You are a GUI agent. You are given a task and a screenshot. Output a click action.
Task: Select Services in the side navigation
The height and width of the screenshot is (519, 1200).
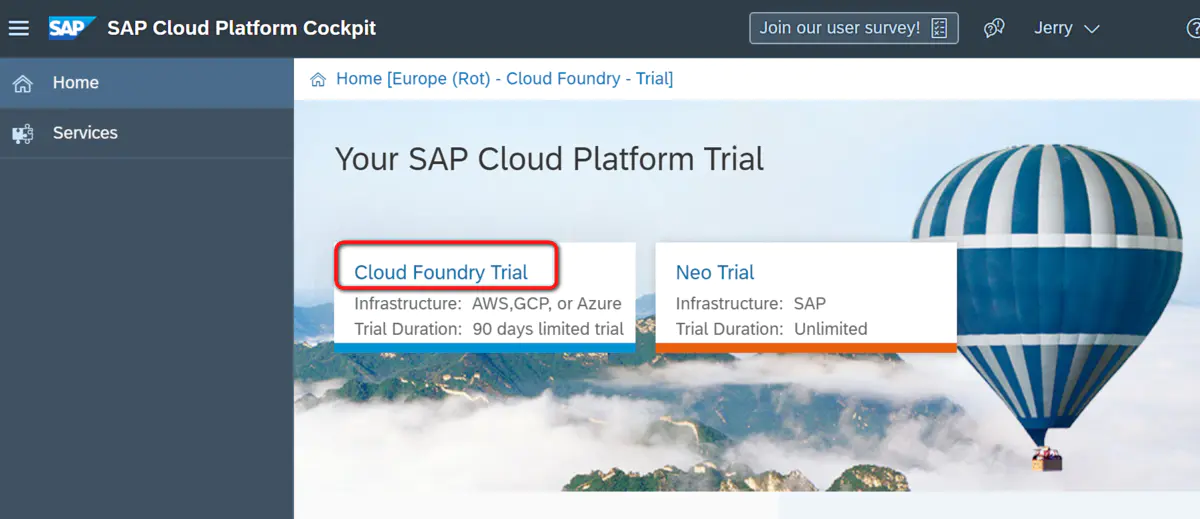pyautogui.click(x=147, y=133)
